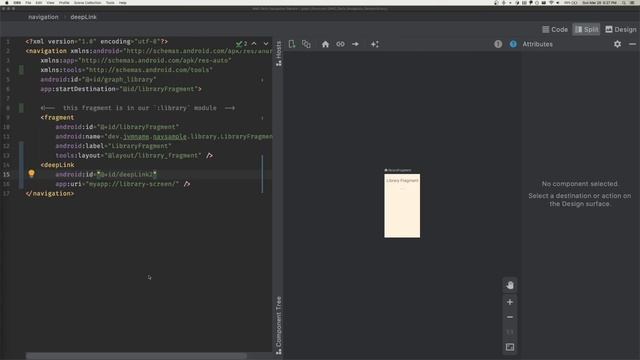Add deep link using chain icon
The height and width of the screenshot is (360, 640).
[340, 44]
